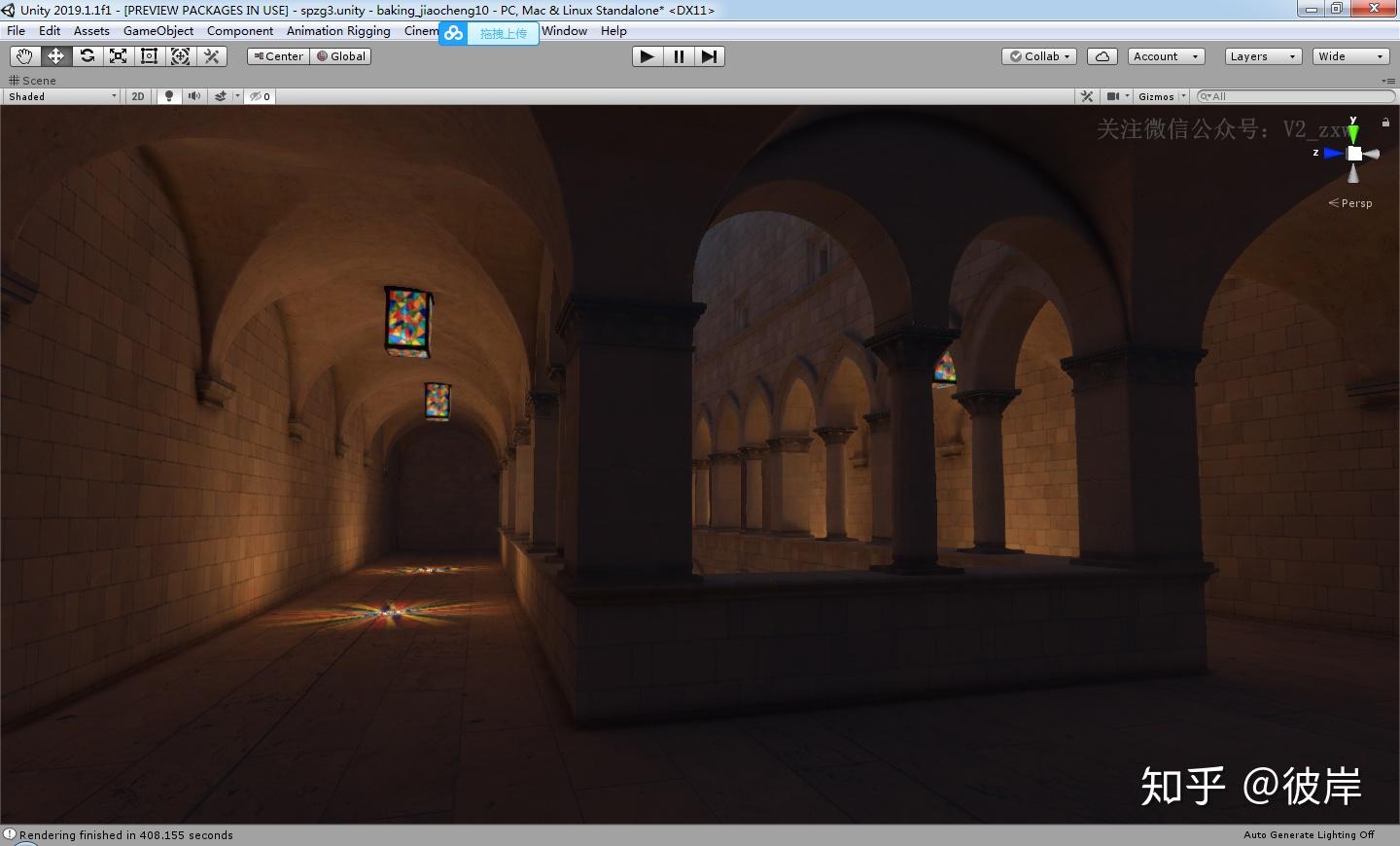Open the Wide layout dropdown

(1349, 56)
